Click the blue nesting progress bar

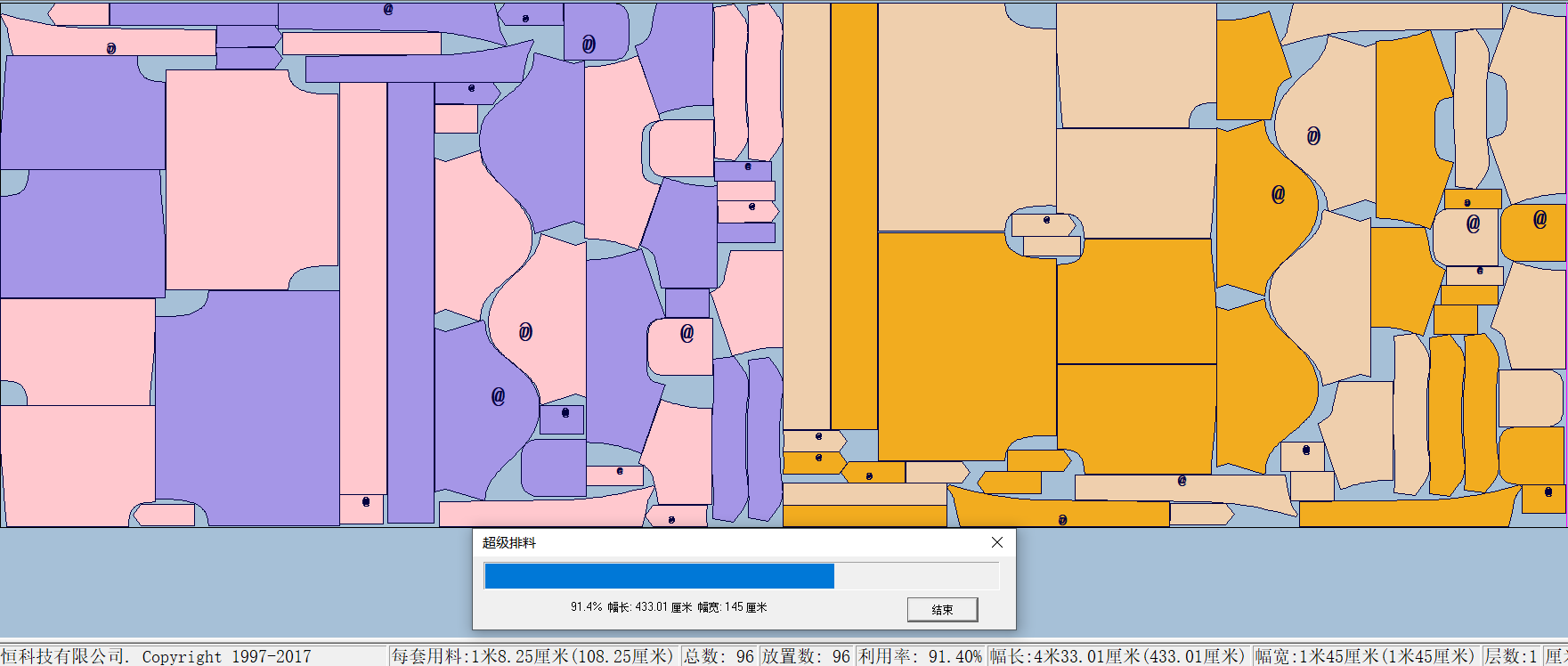pyautogui.click(x=659, y=576)
